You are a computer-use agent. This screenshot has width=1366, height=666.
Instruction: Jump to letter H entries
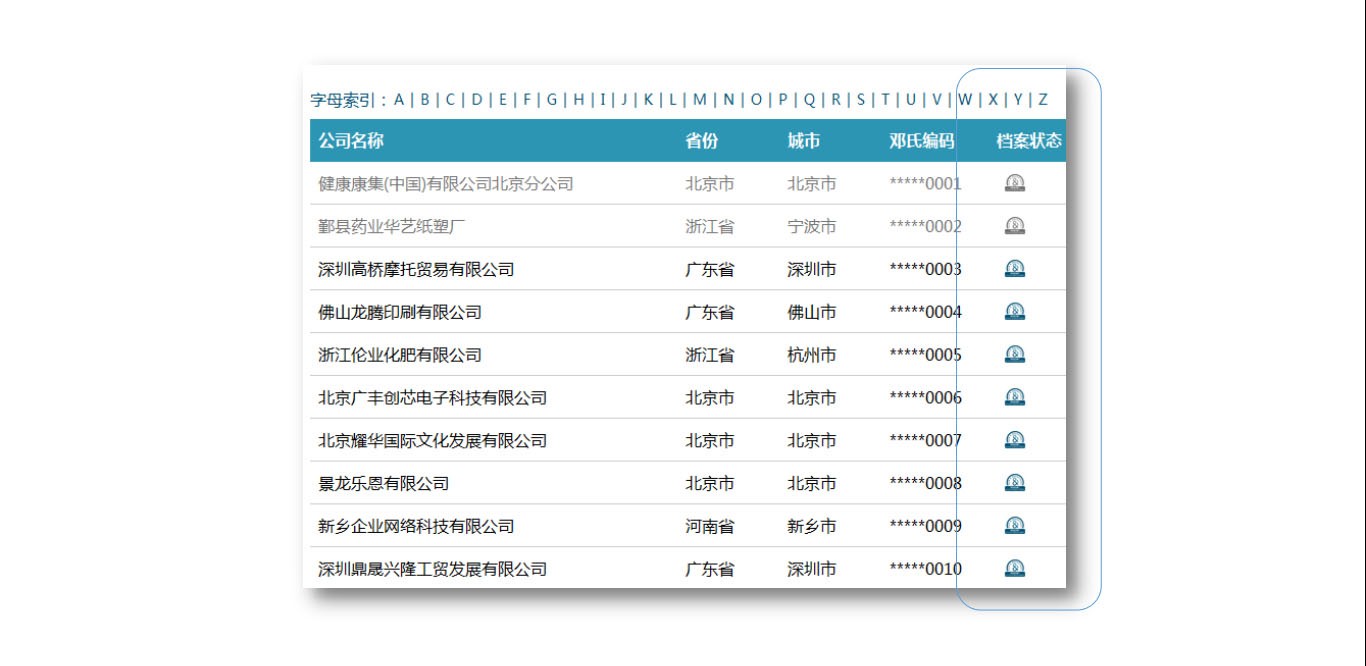coord(579,100)
